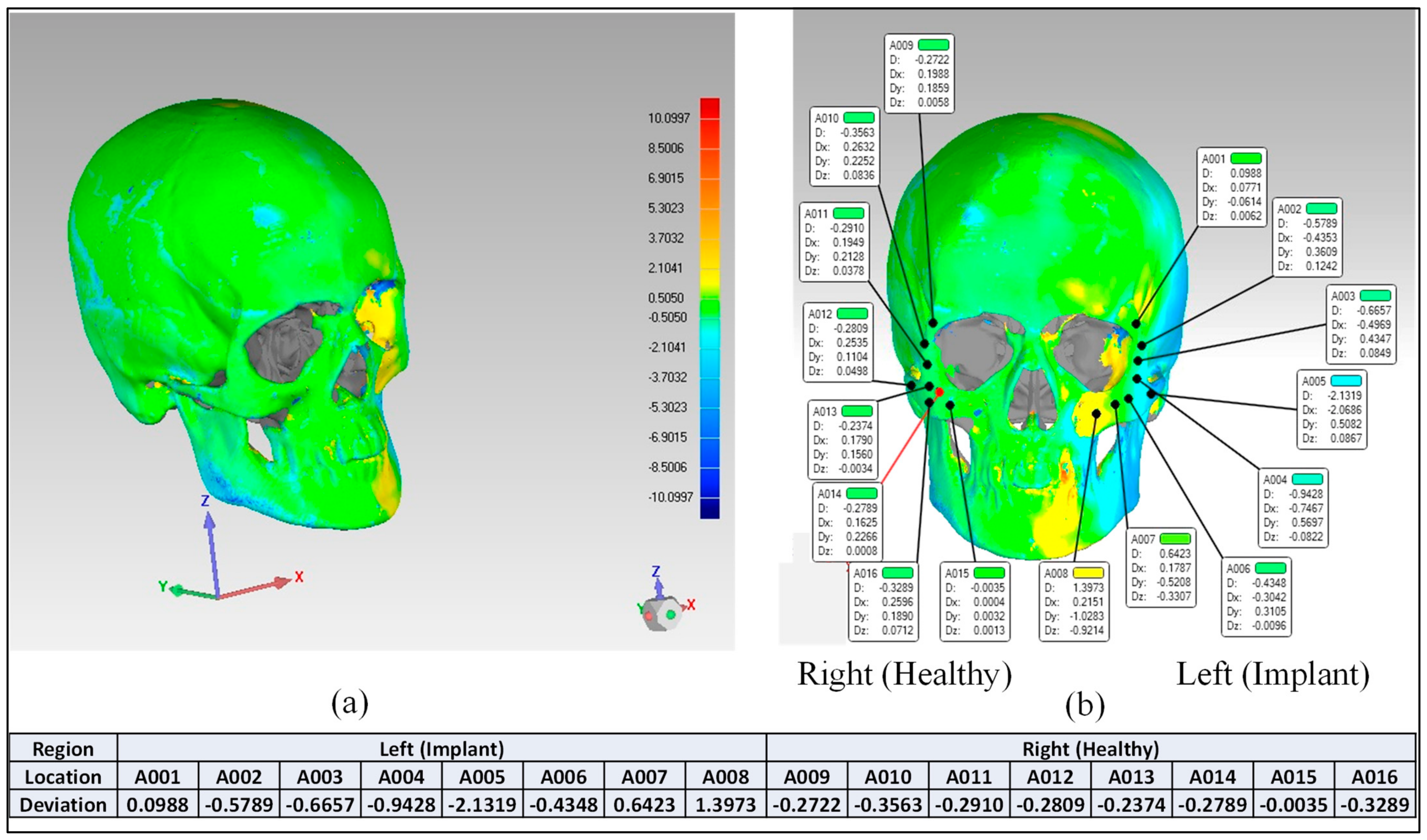Click the Right (Healthy) table header
The image size is (1427, 840).
tap(1090, 749)
